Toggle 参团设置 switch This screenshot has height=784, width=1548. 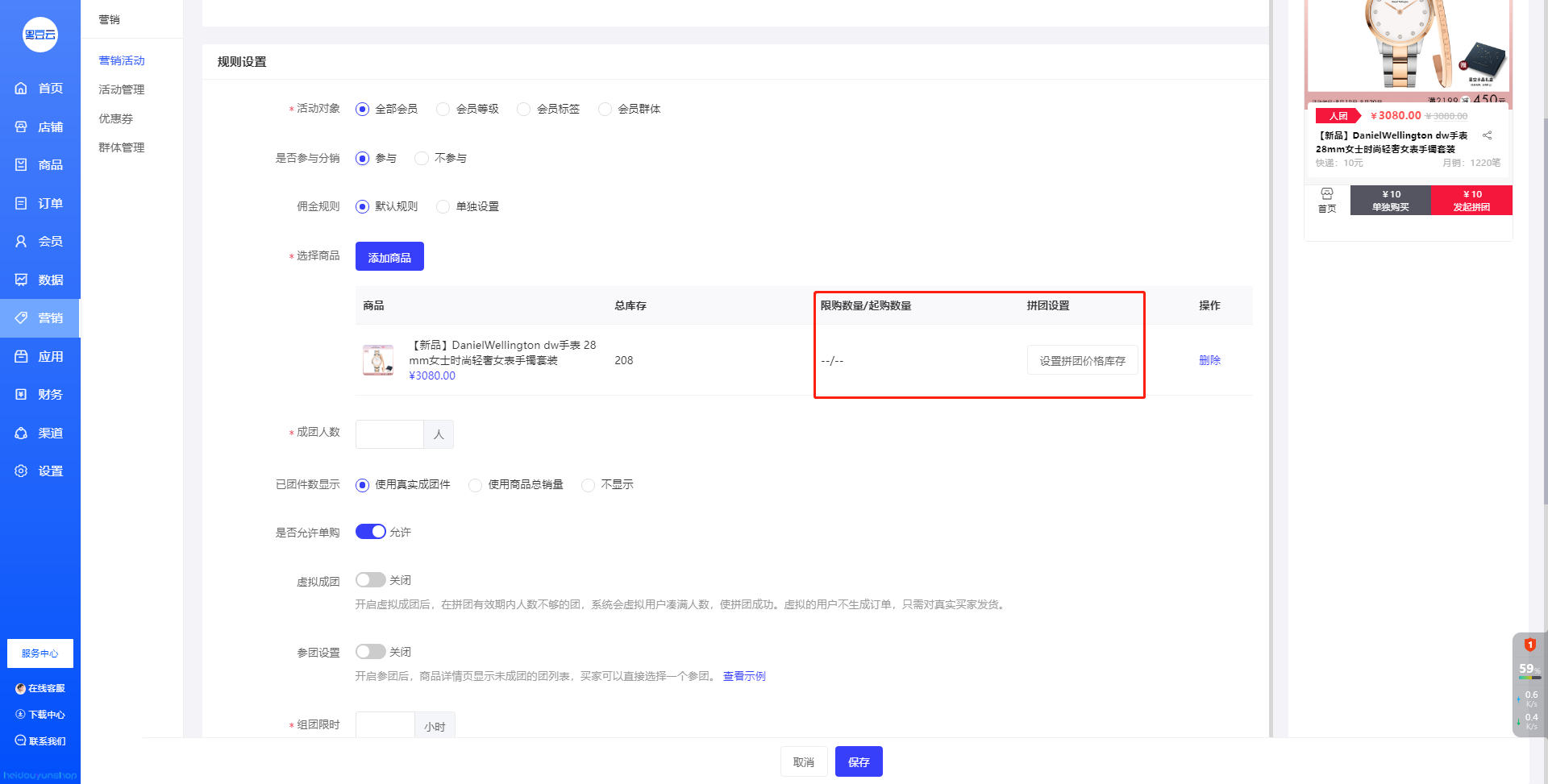(371, 652)
